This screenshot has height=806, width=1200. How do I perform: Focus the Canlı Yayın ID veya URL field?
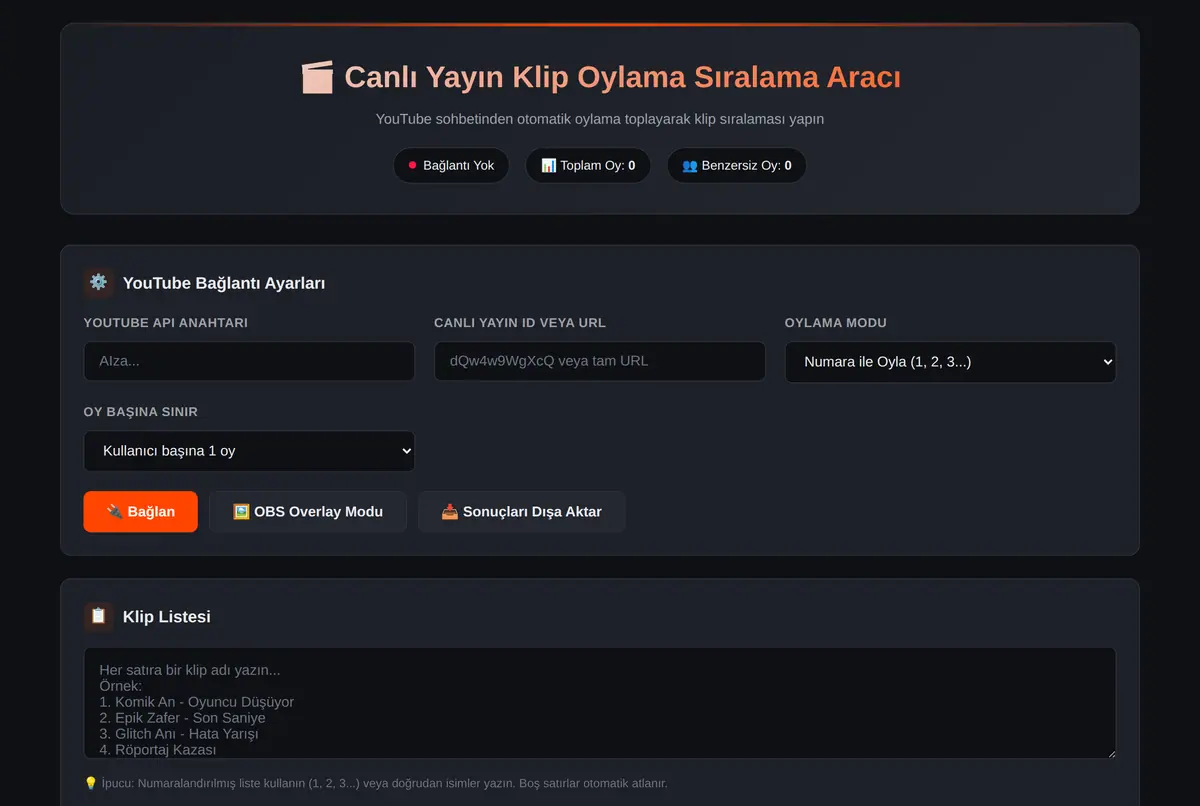tap(600, 361)
